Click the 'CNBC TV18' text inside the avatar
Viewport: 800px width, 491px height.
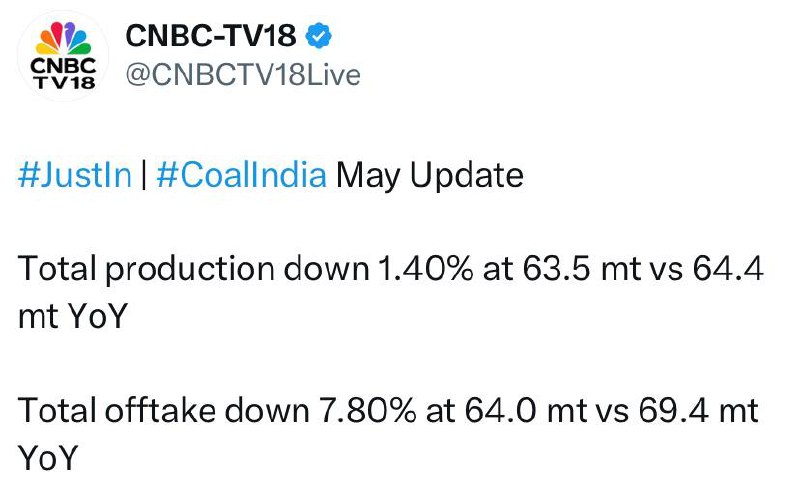(63, 73)
